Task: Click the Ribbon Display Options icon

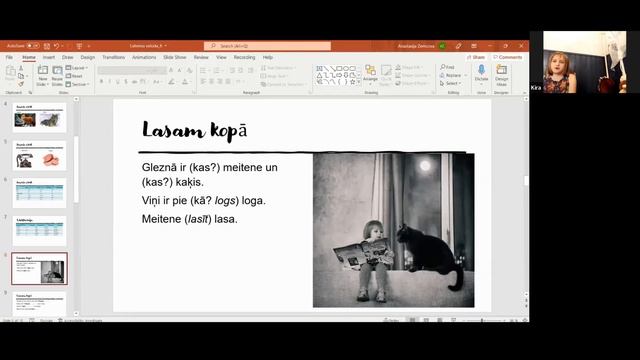Action: (x=474, y=46)
